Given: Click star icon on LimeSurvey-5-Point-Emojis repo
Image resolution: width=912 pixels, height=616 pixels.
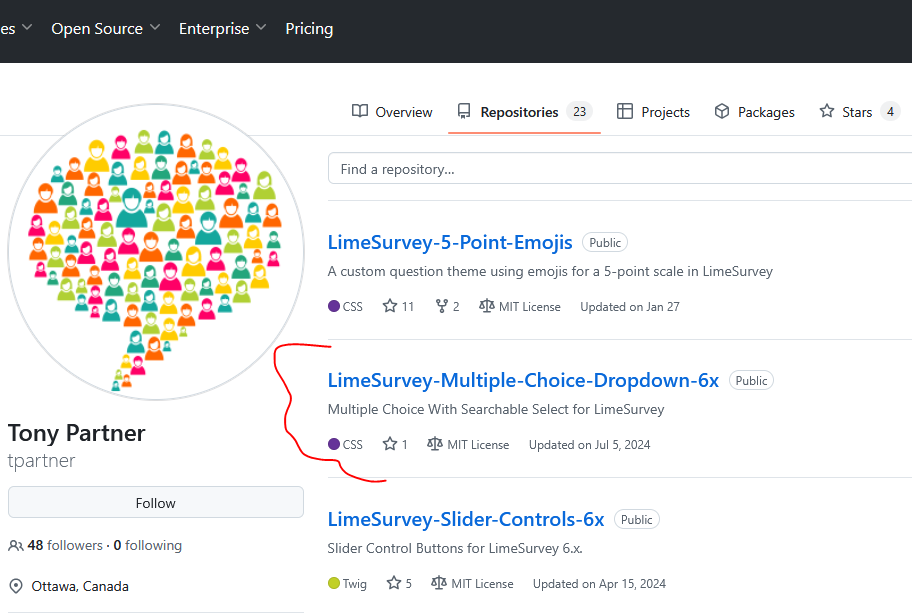Looking at the screenshot, I should 390,306.
